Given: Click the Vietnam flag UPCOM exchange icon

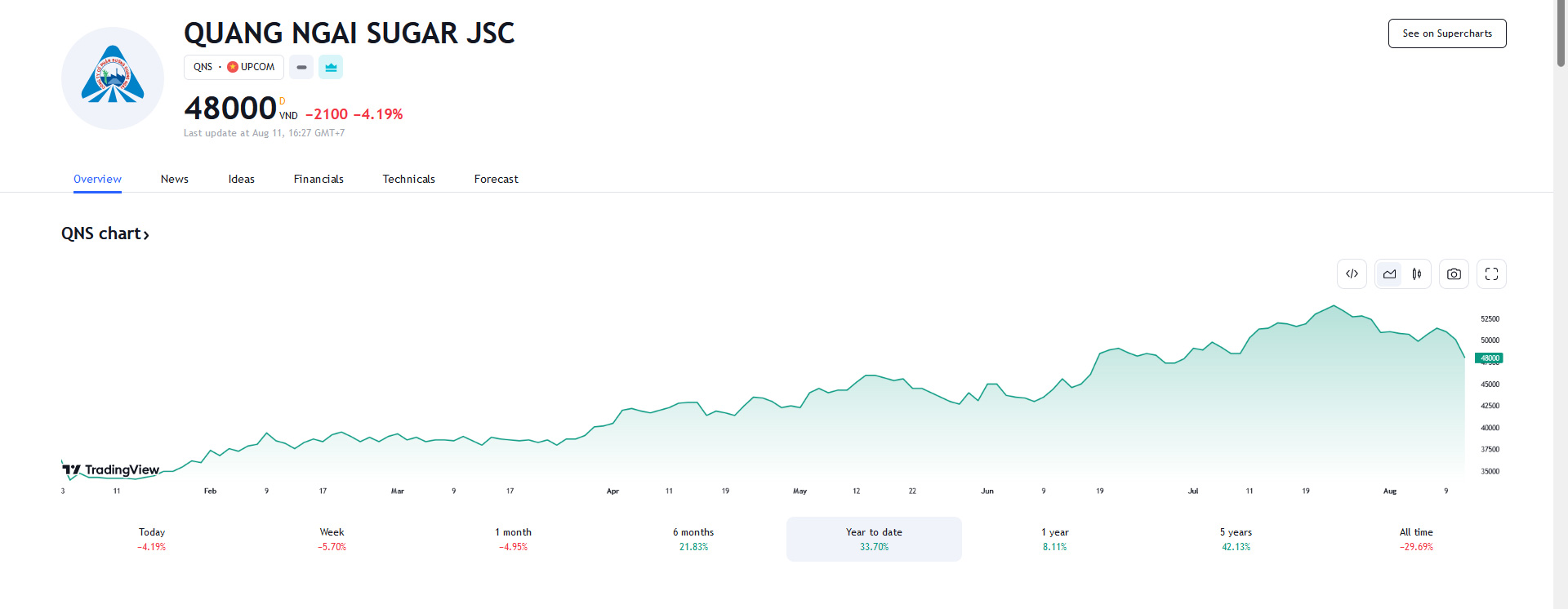Looking at the screenshot, I should (x=233, y=67).
